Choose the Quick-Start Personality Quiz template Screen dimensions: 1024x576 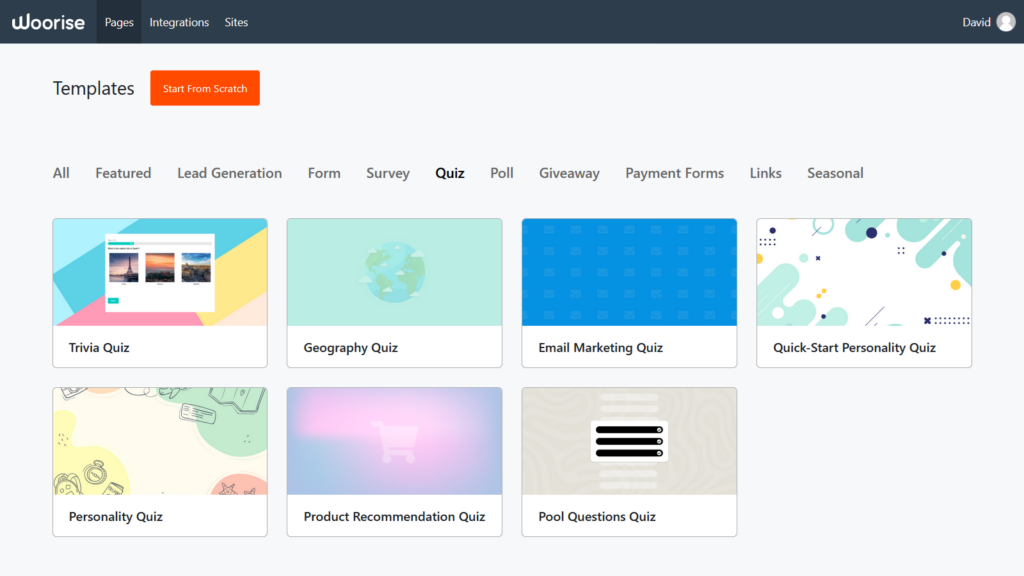(863, 292)
